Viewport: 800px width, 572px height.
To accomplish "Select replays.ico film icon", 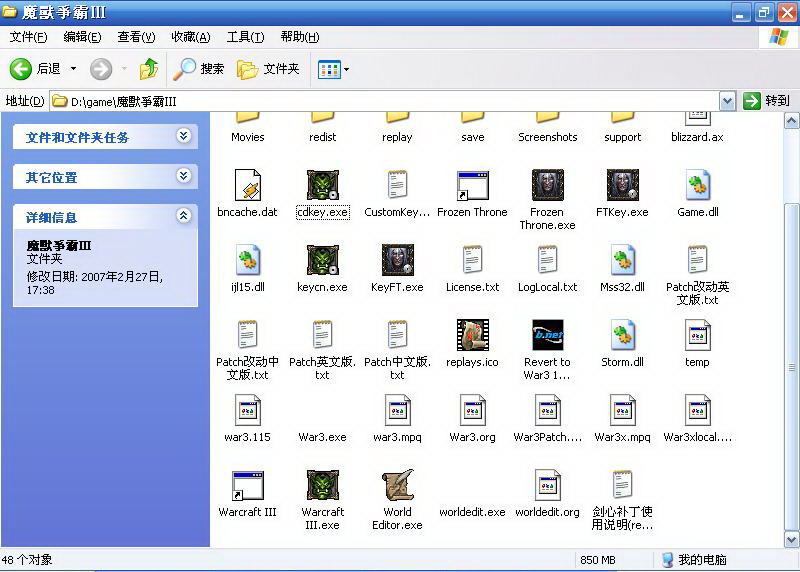I will [472, 335].
